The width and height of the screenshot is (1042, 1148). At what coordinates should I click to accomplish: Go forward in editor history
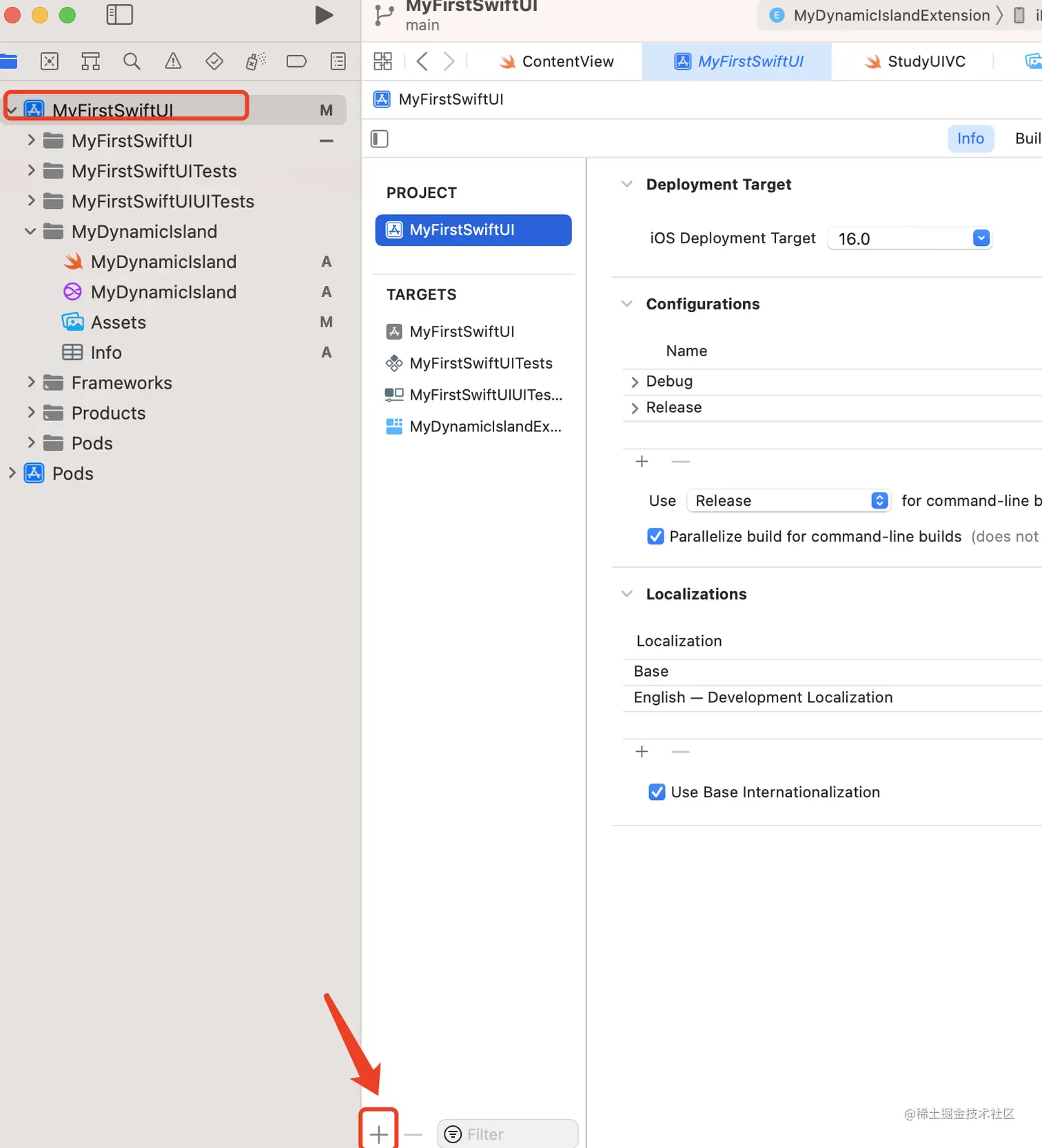tap(449, 61)
